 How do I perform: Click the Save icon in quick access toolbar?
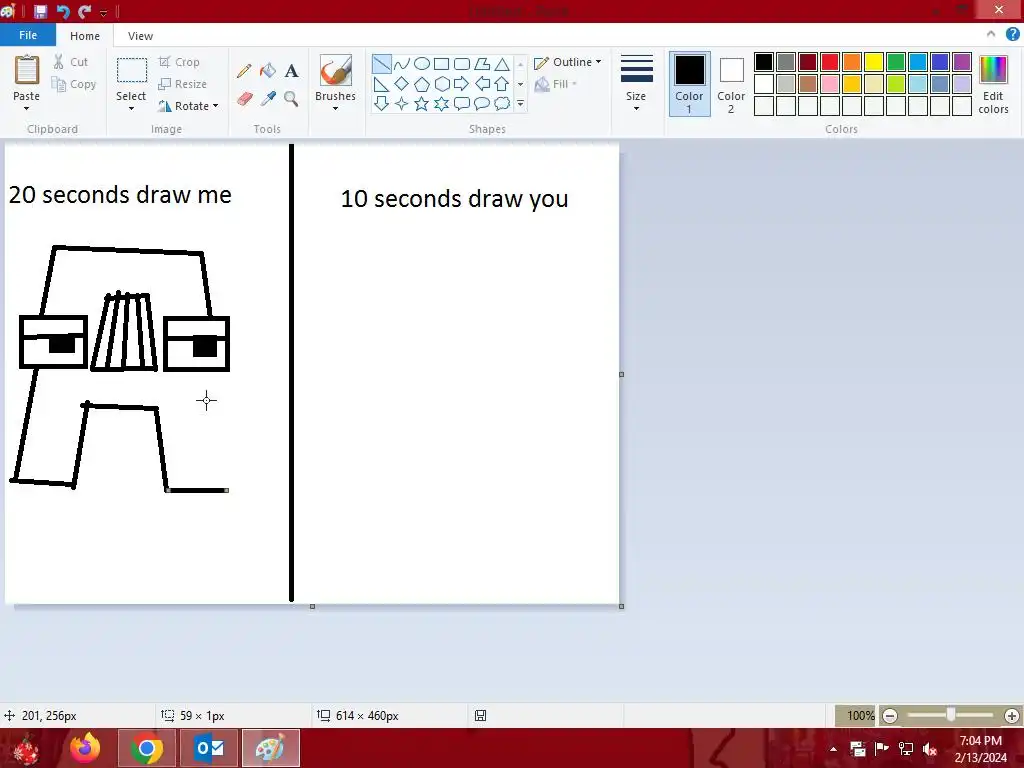click(x=40, y=11)
